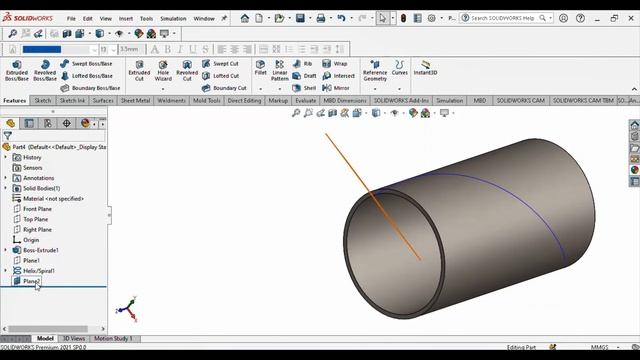The image size is (640, 360).
Task: Open the Home icon in title bar
Action: 244,18
